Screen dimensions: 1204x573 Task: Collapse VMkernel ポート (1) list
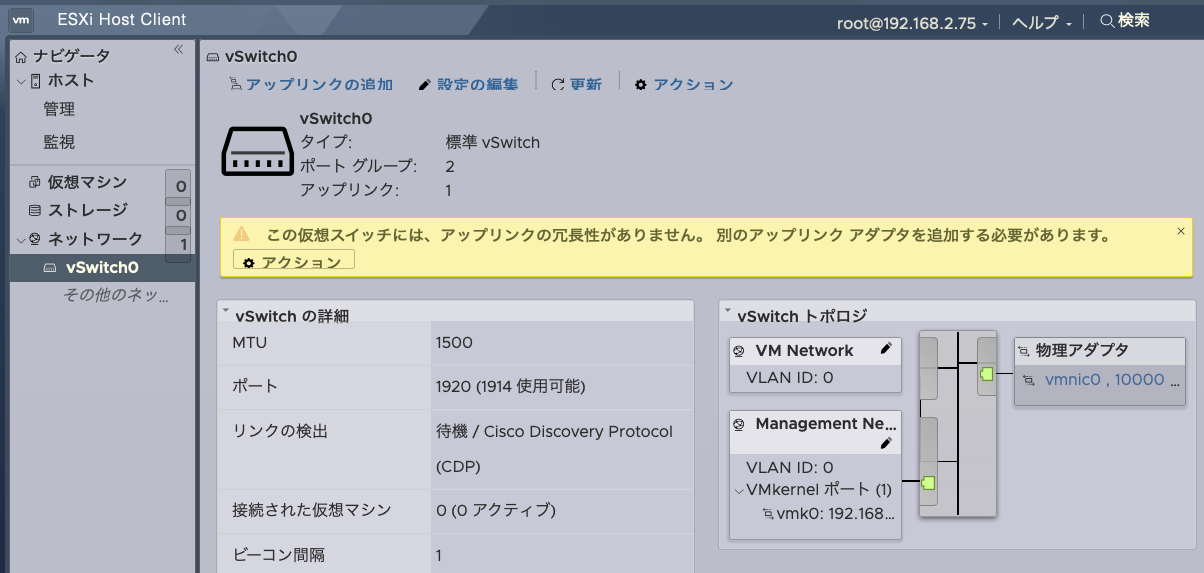click(x=739, y=491)
